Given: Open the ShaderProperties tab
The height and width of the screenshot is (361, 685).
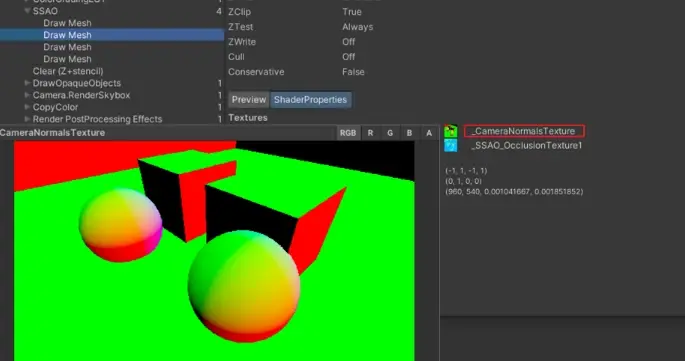Looking at the screenshot, I should (310, 100).
